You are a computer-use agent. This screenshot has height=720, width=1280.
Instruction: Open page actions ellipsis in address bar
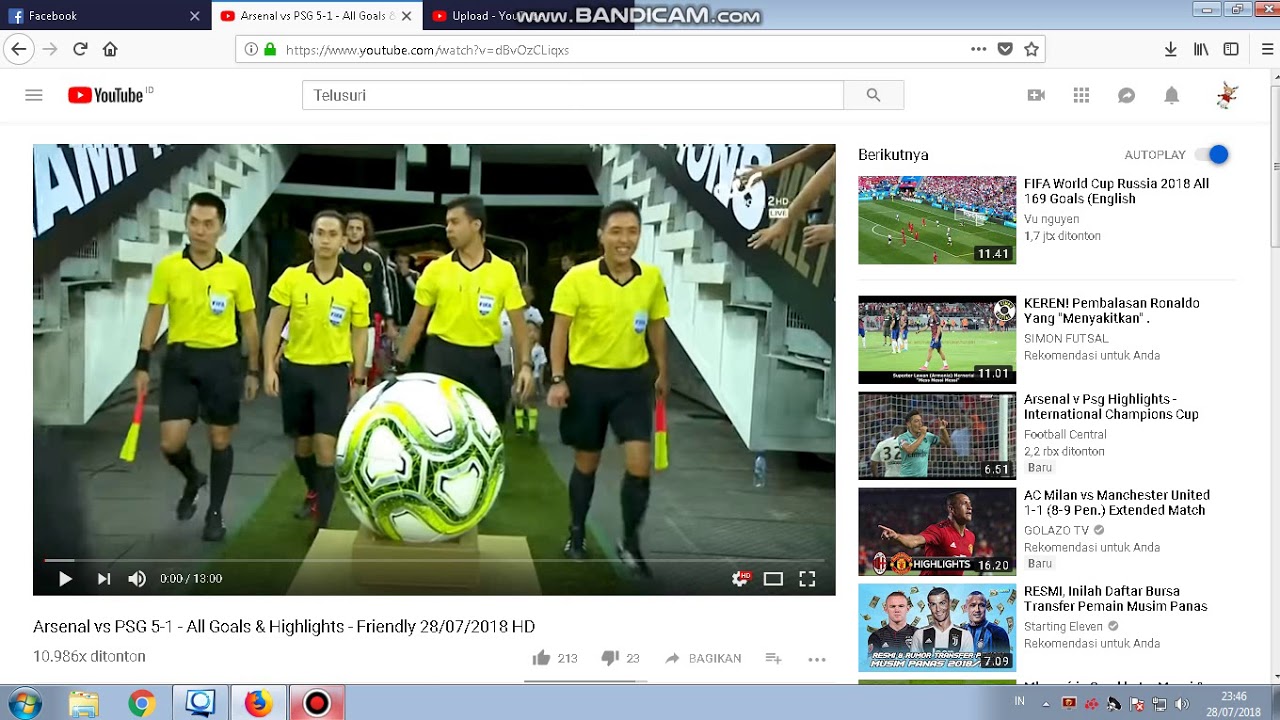pyautogui.click(x=978, y=49)
